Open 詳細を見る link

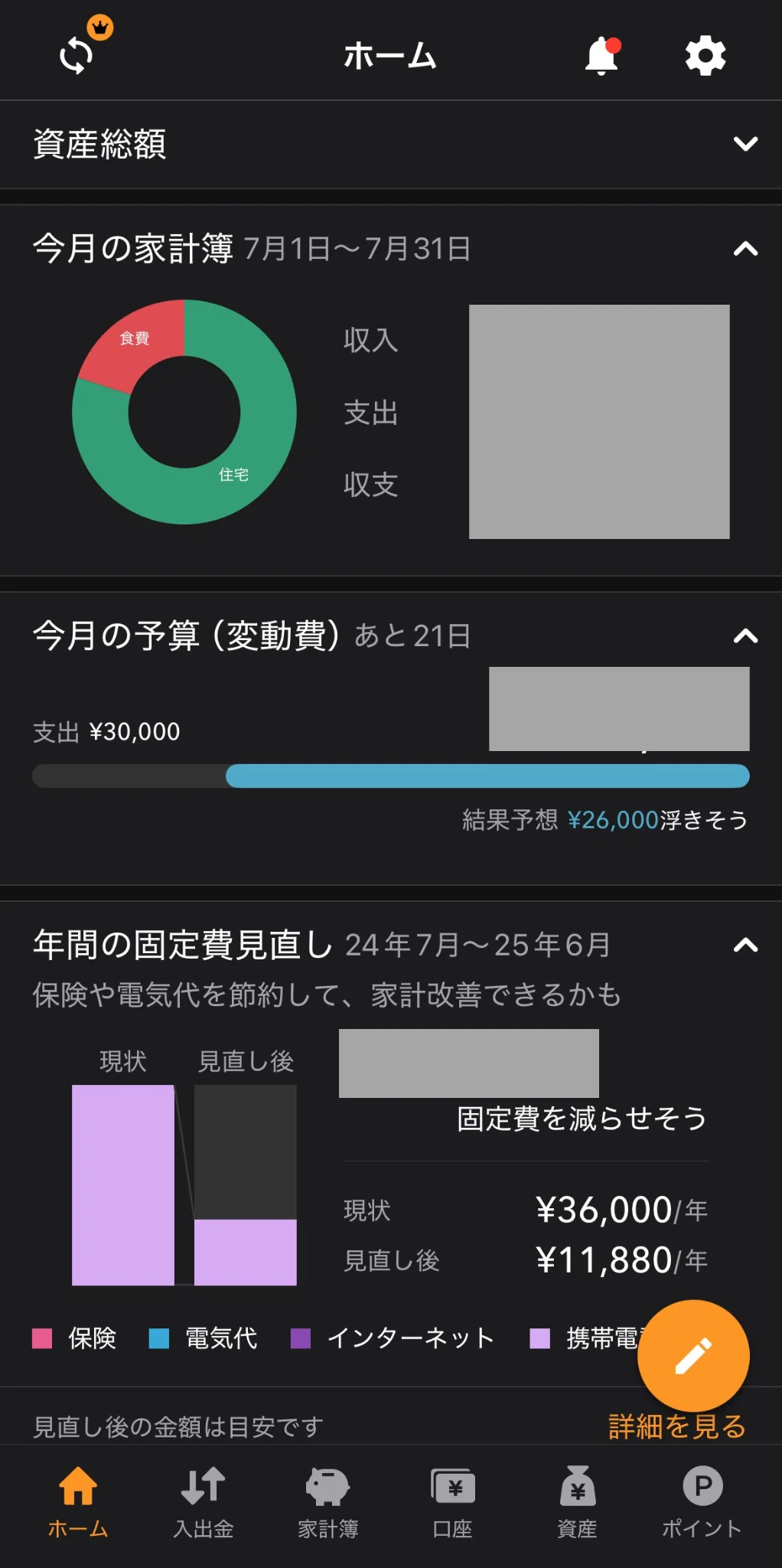(676, 1427)
